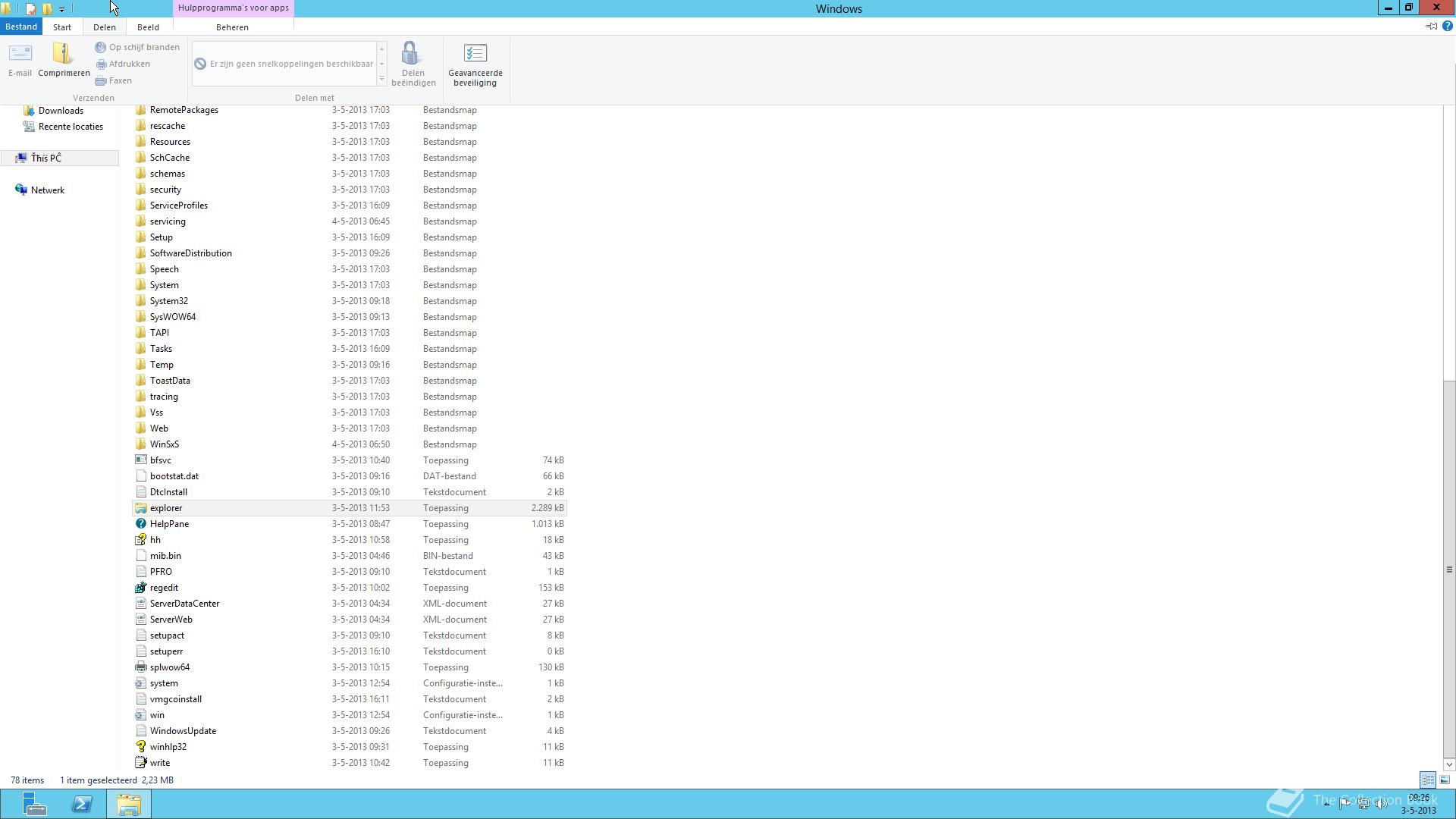Click the New folder icon in the quick access toolbar
This screenshot has height=819, width=1456.
pyautogui.click(x=47, y=9)
